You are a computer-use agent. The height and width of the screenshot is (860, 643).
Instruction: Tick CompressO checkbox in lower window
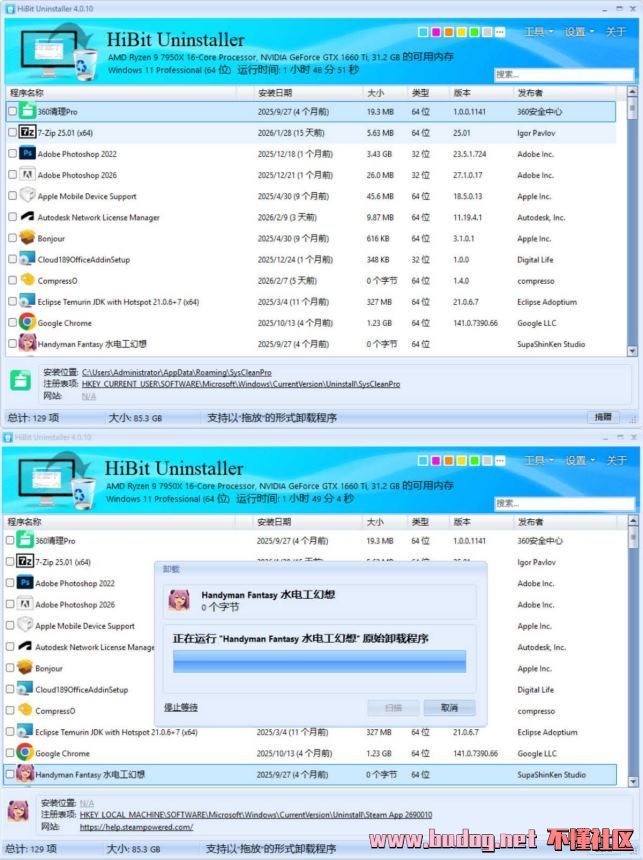pyautogui.click(x=10, y=710)
